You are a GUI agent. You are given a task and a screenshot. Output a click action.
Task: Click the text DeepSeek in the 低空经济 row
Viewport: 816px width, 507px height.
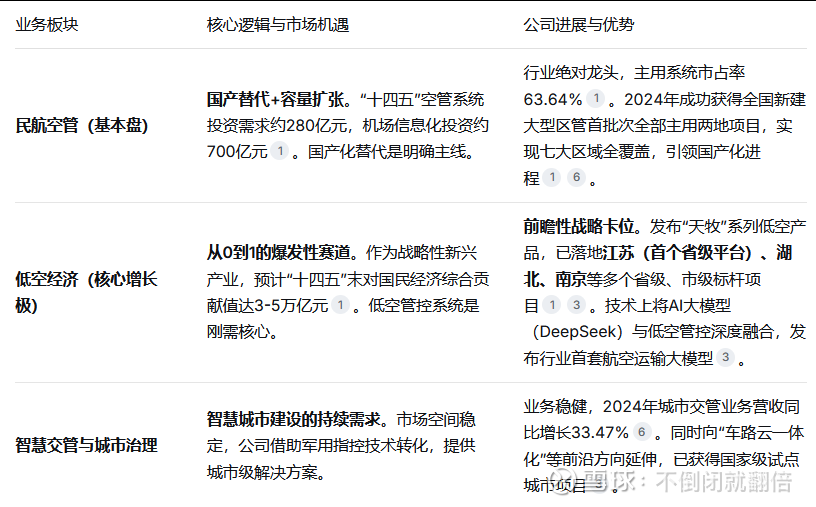coord(578,331)
